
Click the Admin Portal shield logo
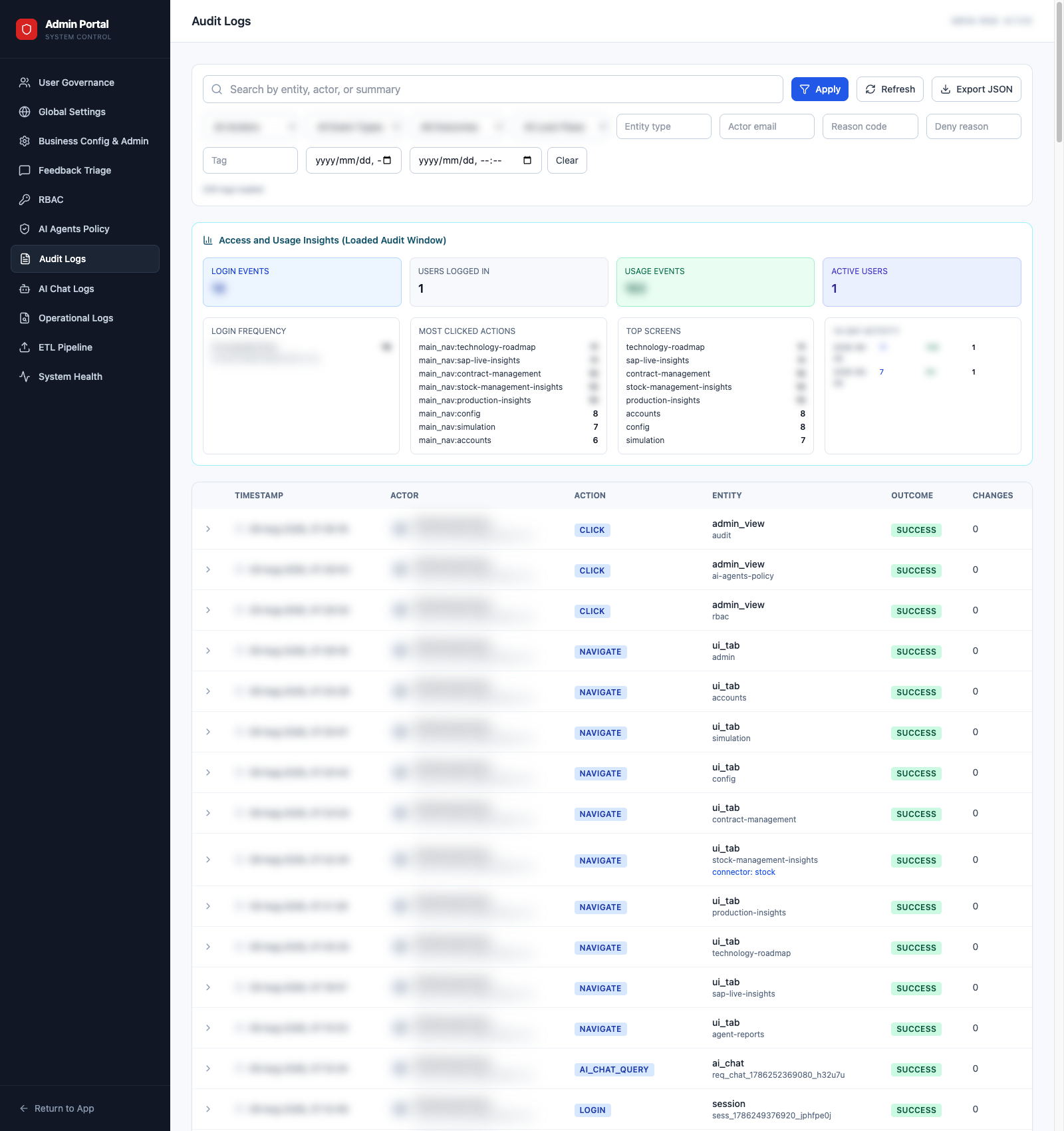pos(27,29)
